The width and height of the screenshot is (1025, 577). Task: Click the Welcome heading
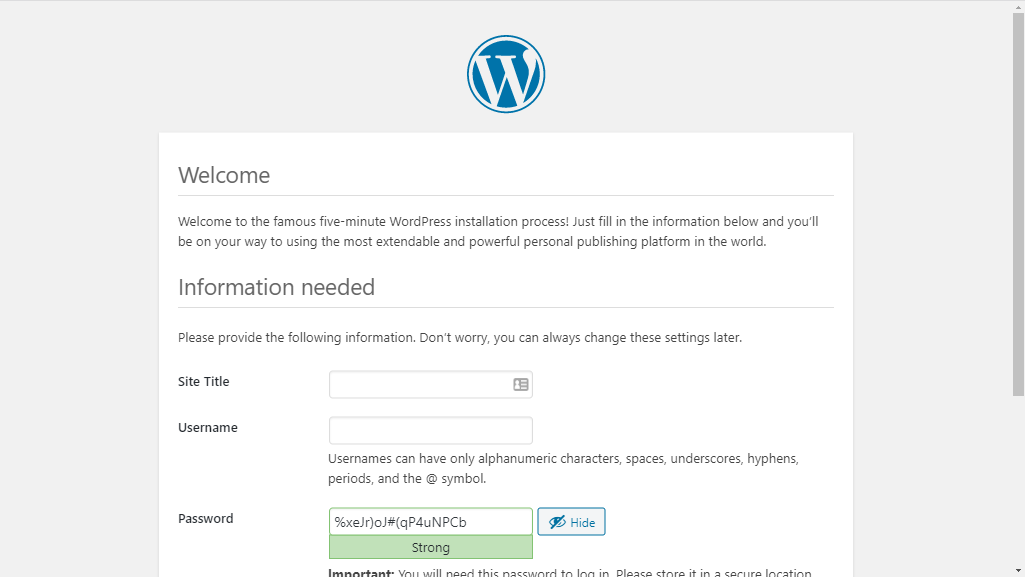tap(224, 175)
